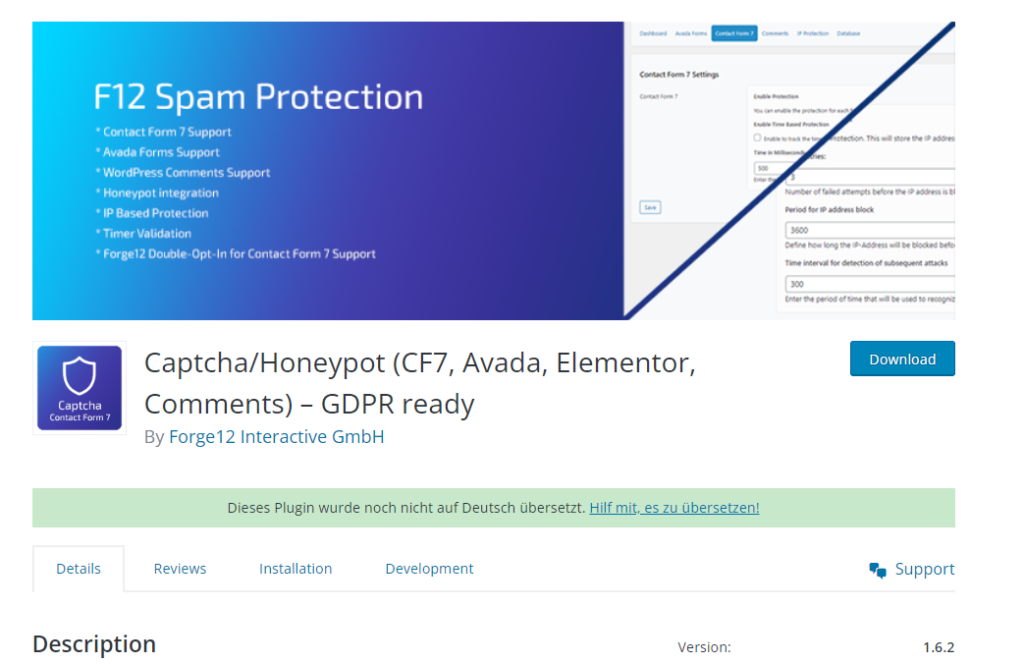Click the 'Contact Form 7' tab in banner screenshot
This screenshot has width=1024, height=664.
click(x=734, y=33)
